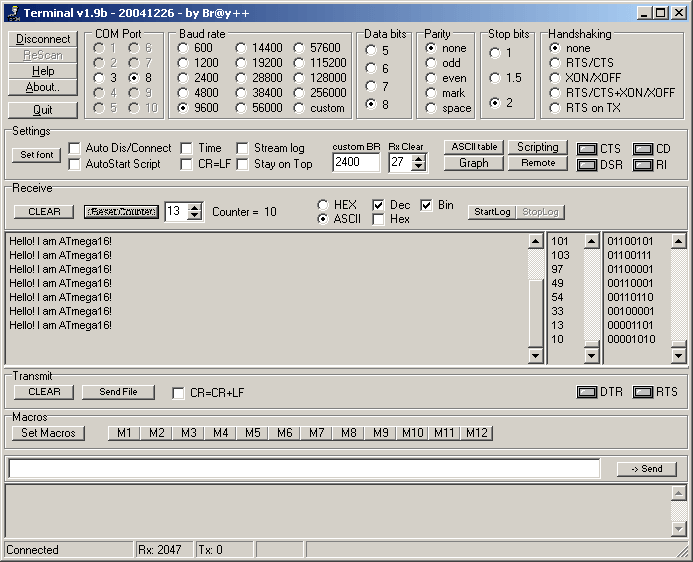Toggle the RTS signal indicator

click(643, 392)
